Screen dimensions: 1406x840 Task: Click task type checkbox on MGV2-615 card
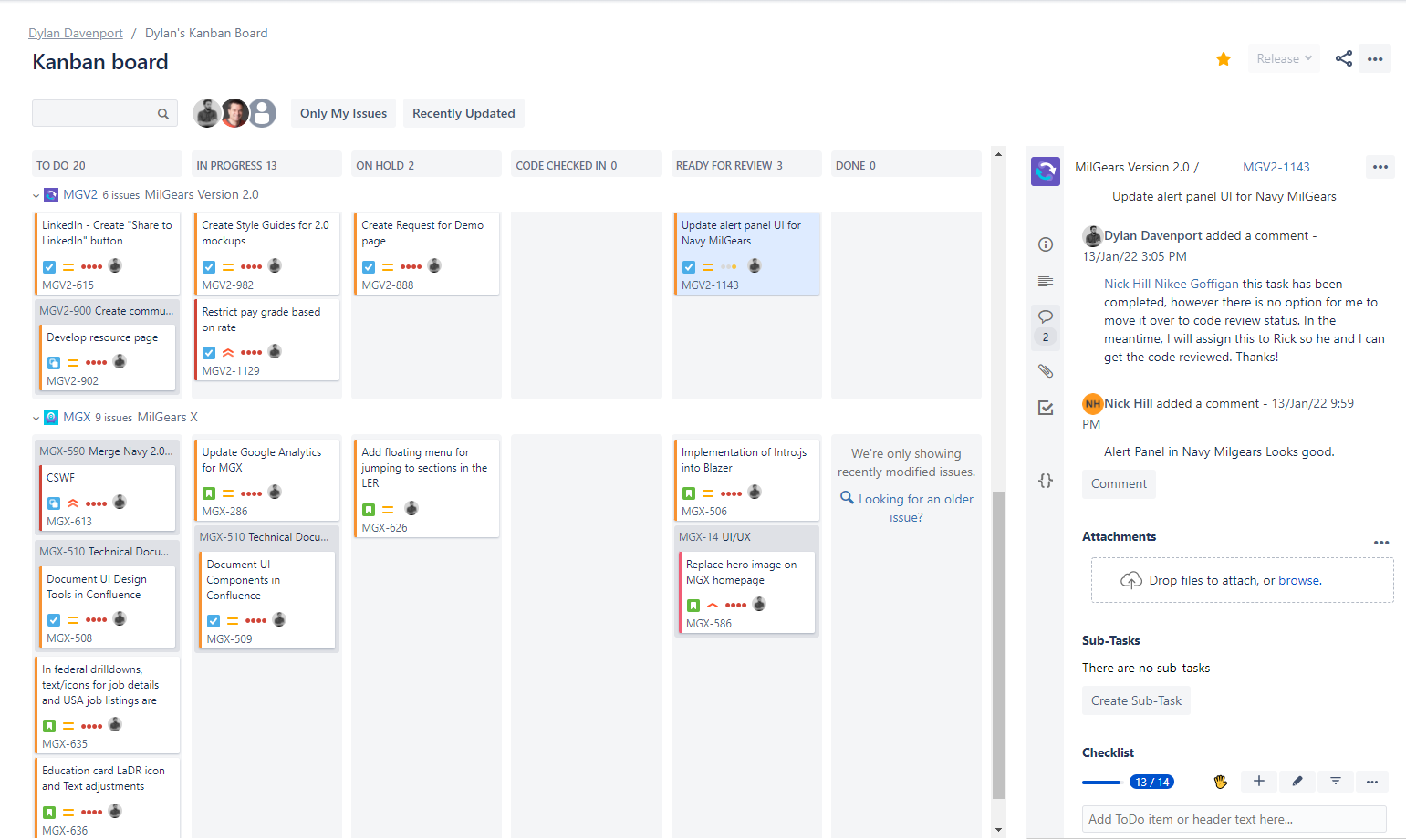[49, 267]
